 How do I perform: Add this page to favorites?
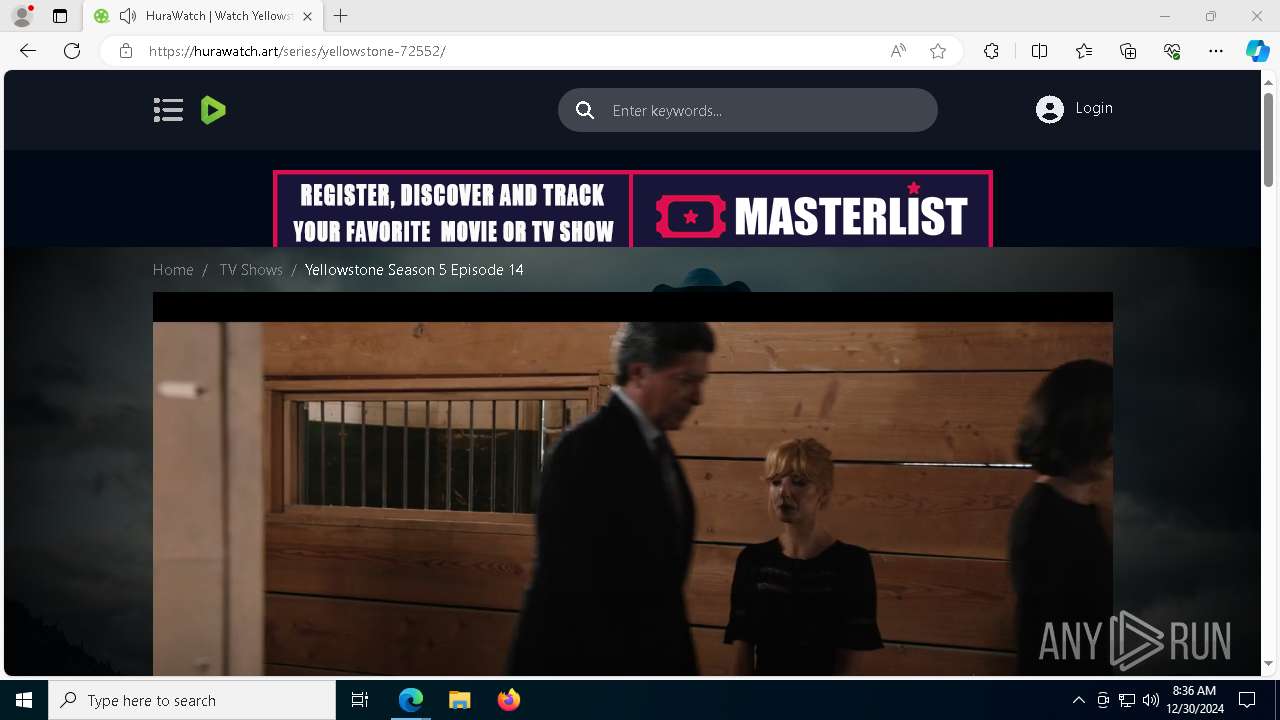[x=938, y=51]
